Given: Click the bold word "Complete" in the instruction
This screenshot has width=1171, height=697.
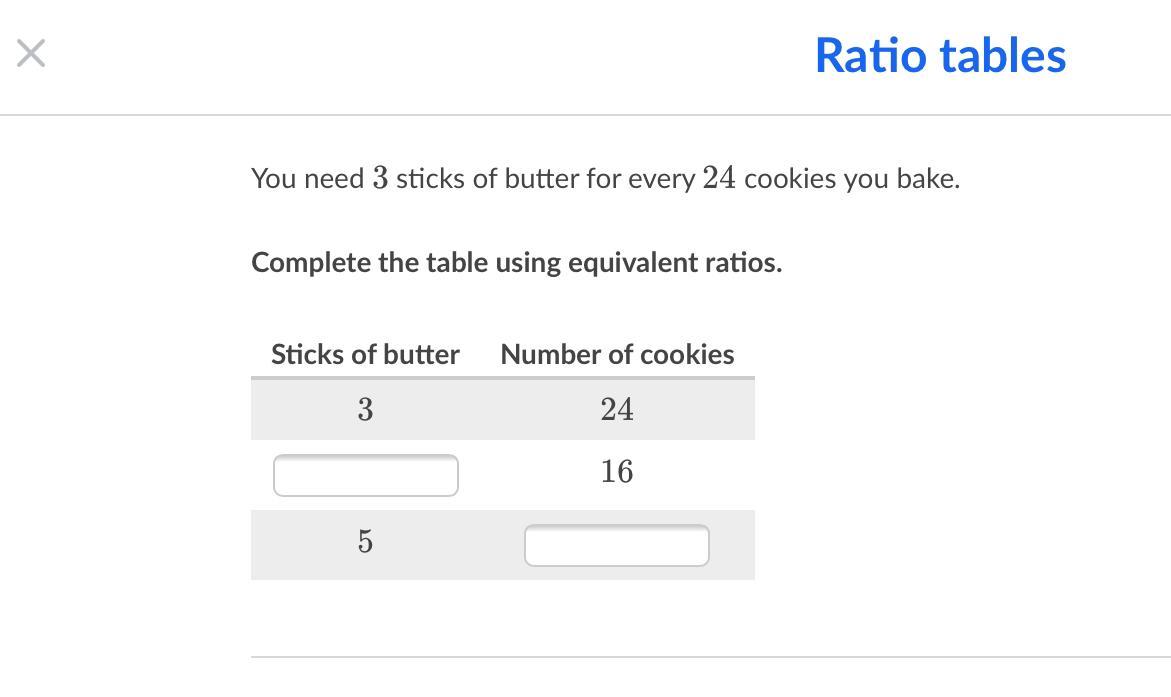Looking at the screenshot, I should (296, 263).
